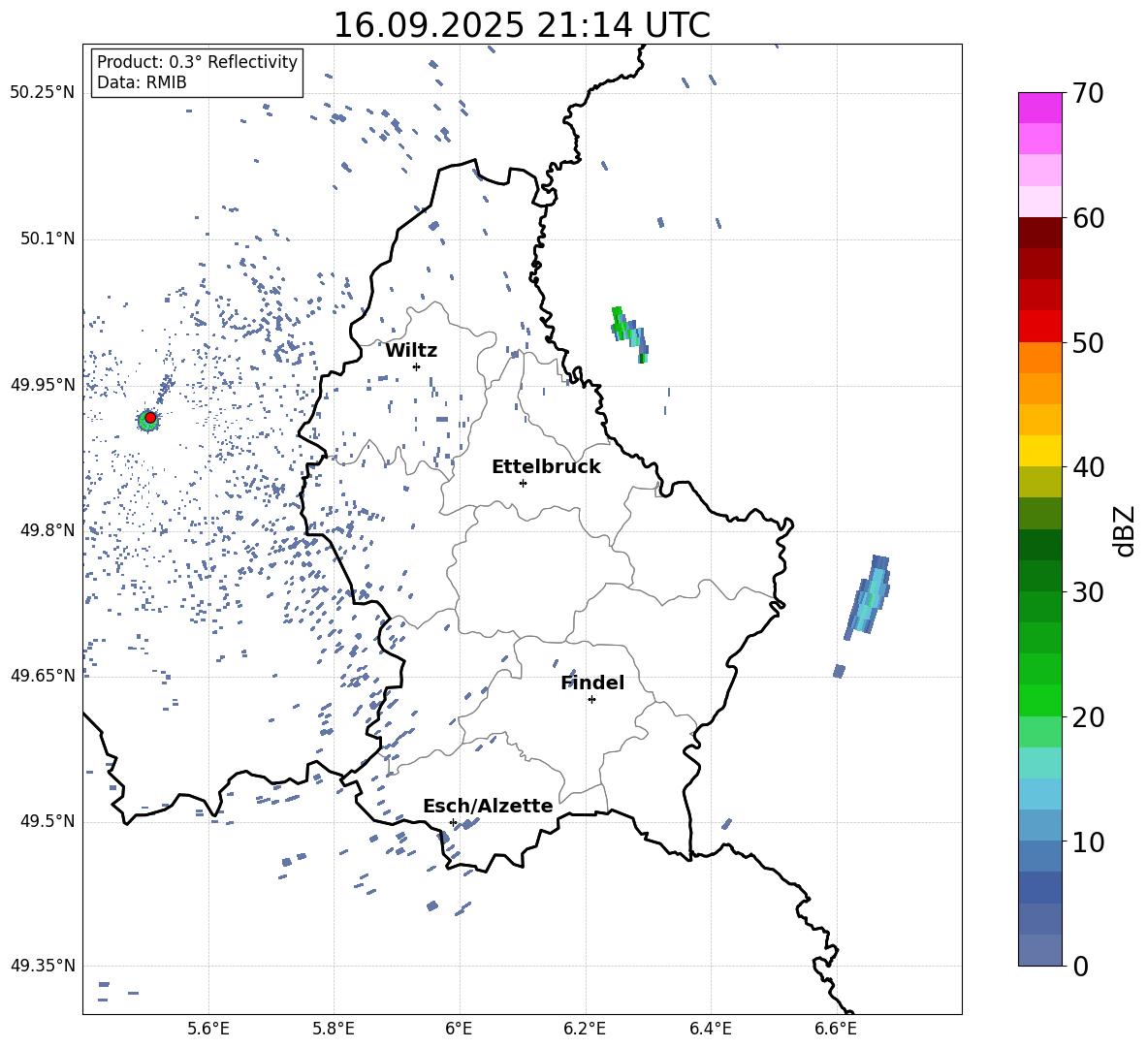
Task: Click the colorbar tick label 70
Action: coord(1089,94)
